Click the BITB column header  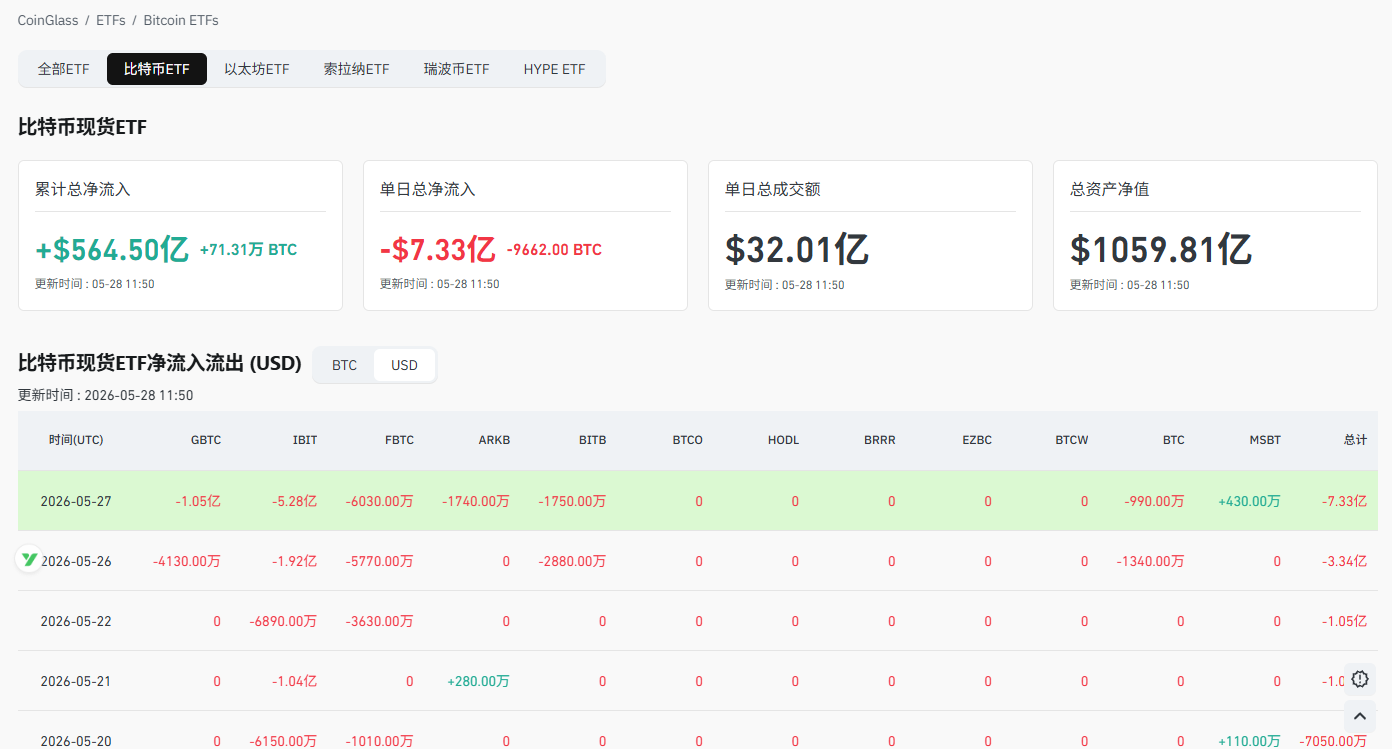592,440
